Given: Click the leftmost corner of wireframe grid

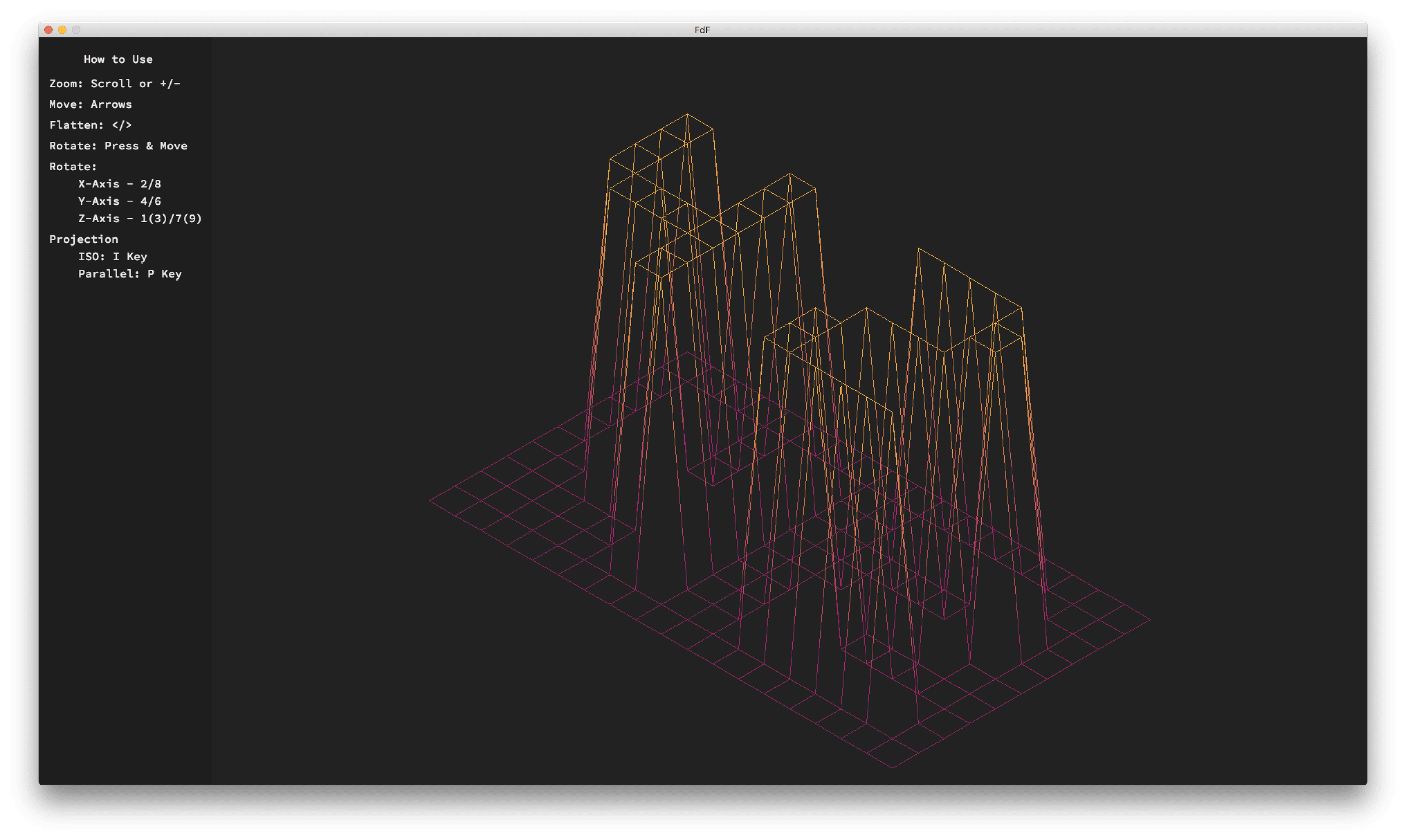Looking at the screenshot, I should pos(430,501).
